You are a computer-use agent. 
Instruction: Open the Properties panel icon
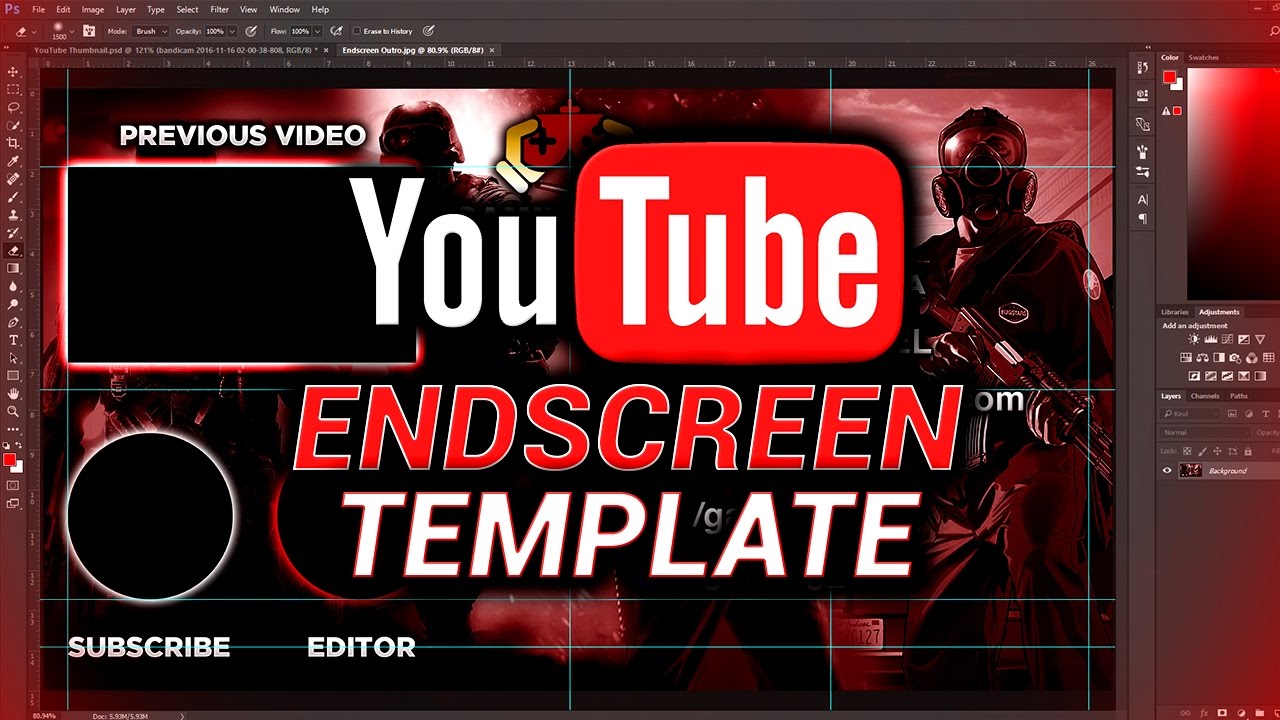pos(1143,93)
